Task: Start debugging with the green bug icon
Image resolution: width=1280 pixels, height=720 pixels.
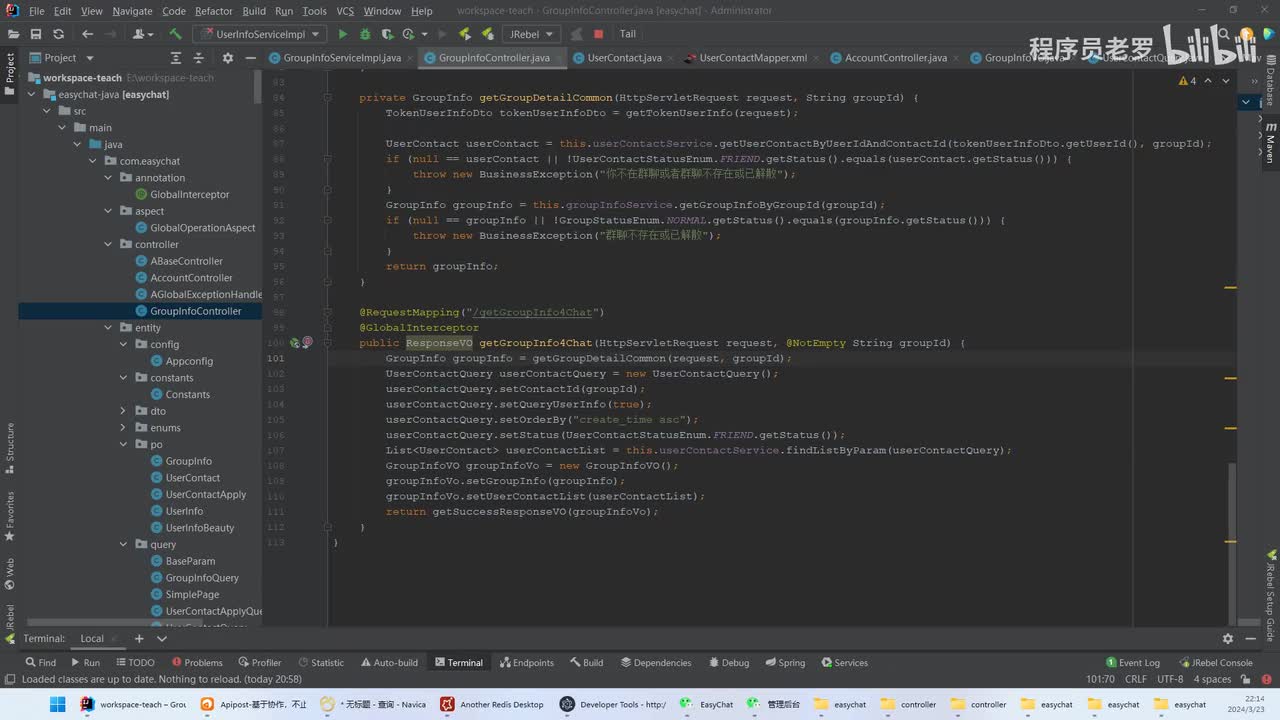Action: pos(365,34)
